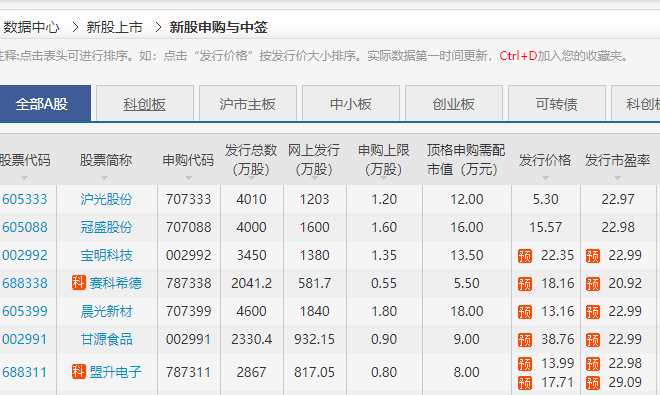This screenshot has width=660, height=395.
Task: Select online issue value 932.15
Action: click(x=314, y=339)
